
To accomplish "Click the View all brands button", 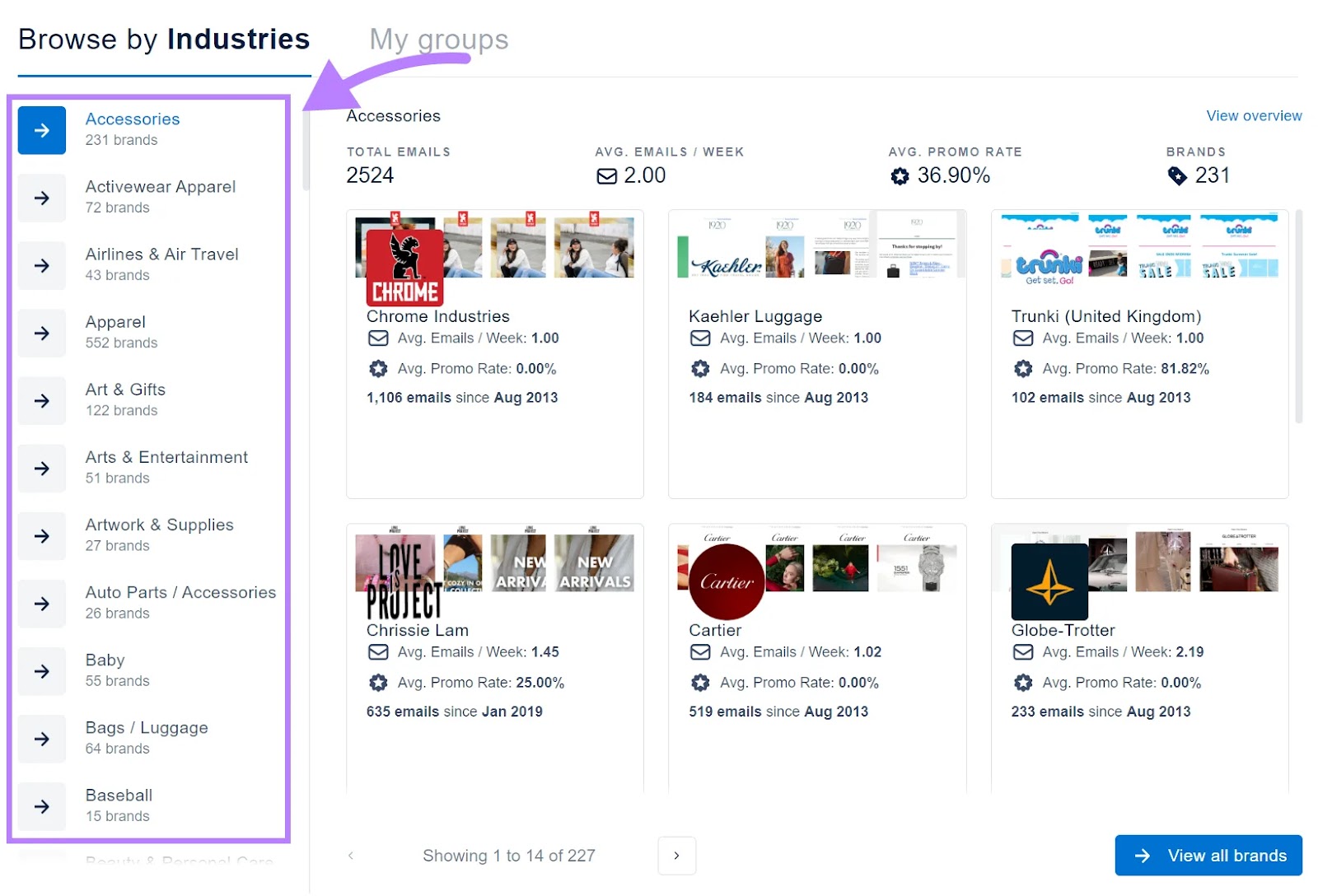I will click(1208, 855).
